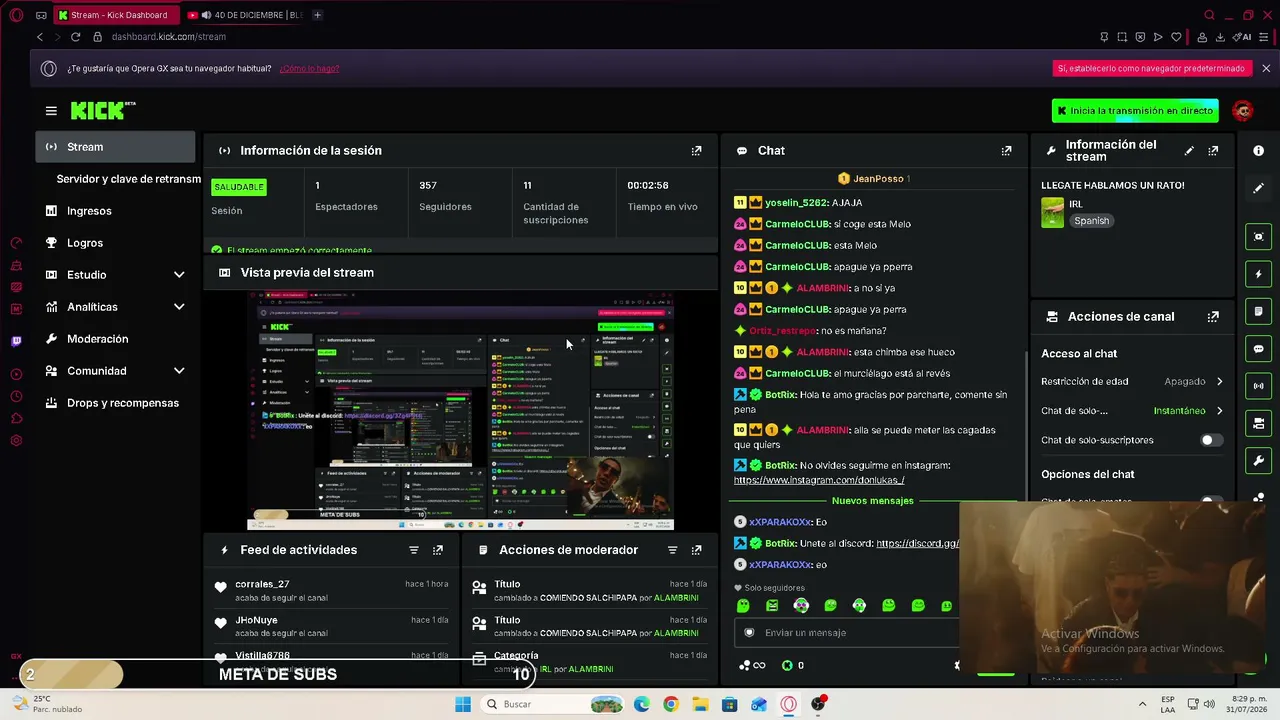Select the first green ghost emote in chat
The height and width of the screenshot is (720, 1280).
coord(743,606)
